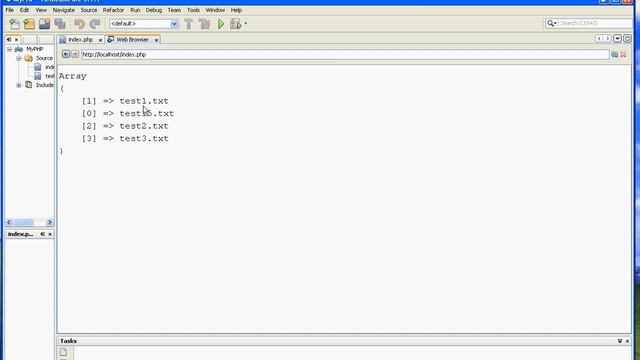Screen dimensions: 640x360
Task: Collapse the Source Files folder node
Action: (x=19, y=58)
